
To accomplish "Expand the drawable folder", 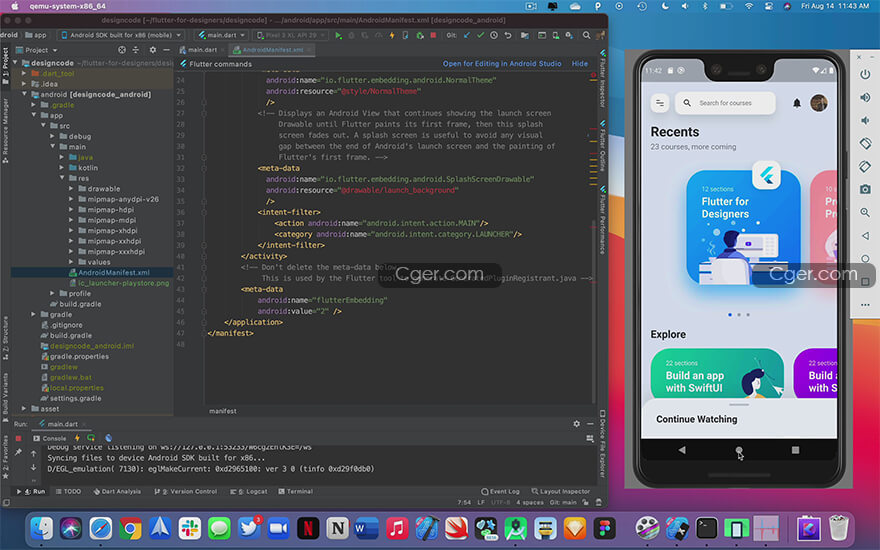I will (x=71, y=189).
